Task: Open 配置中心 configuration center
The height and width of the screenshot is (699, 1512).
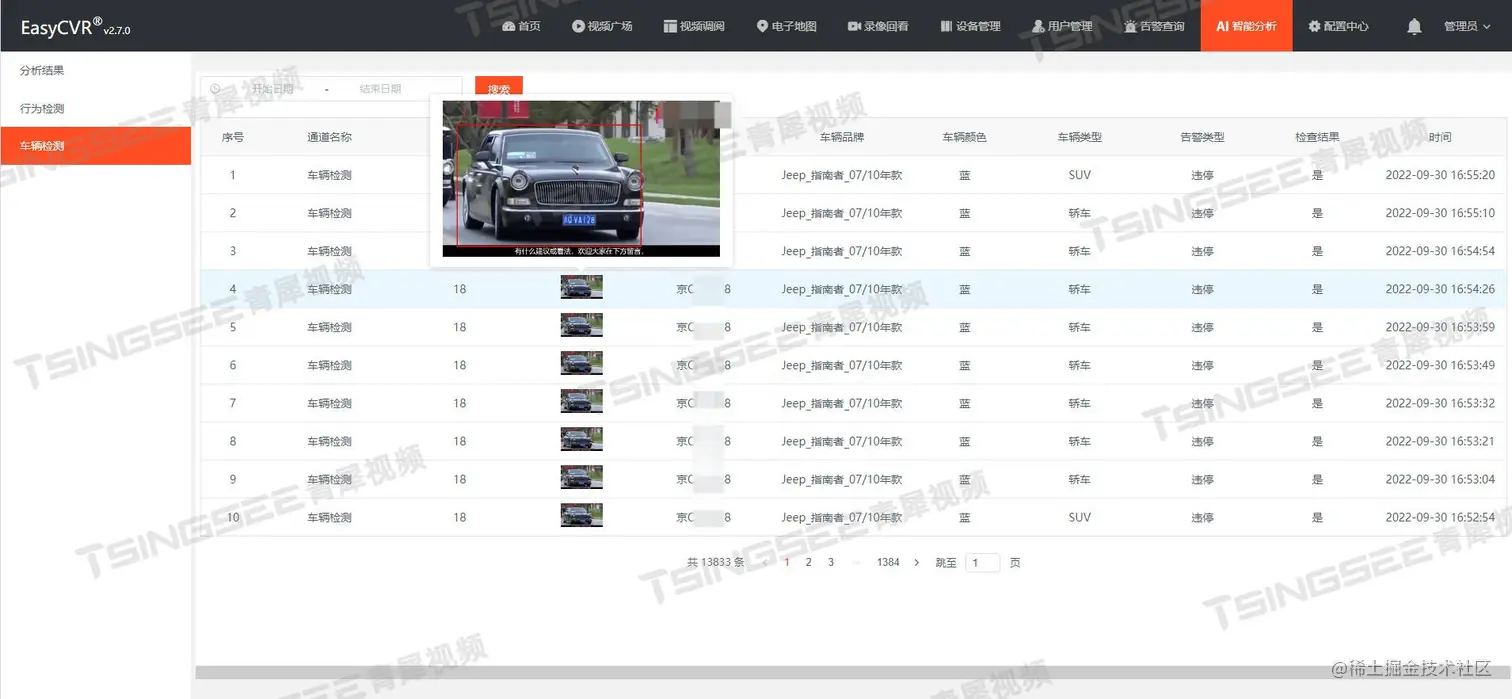Action: (1338, 26)
